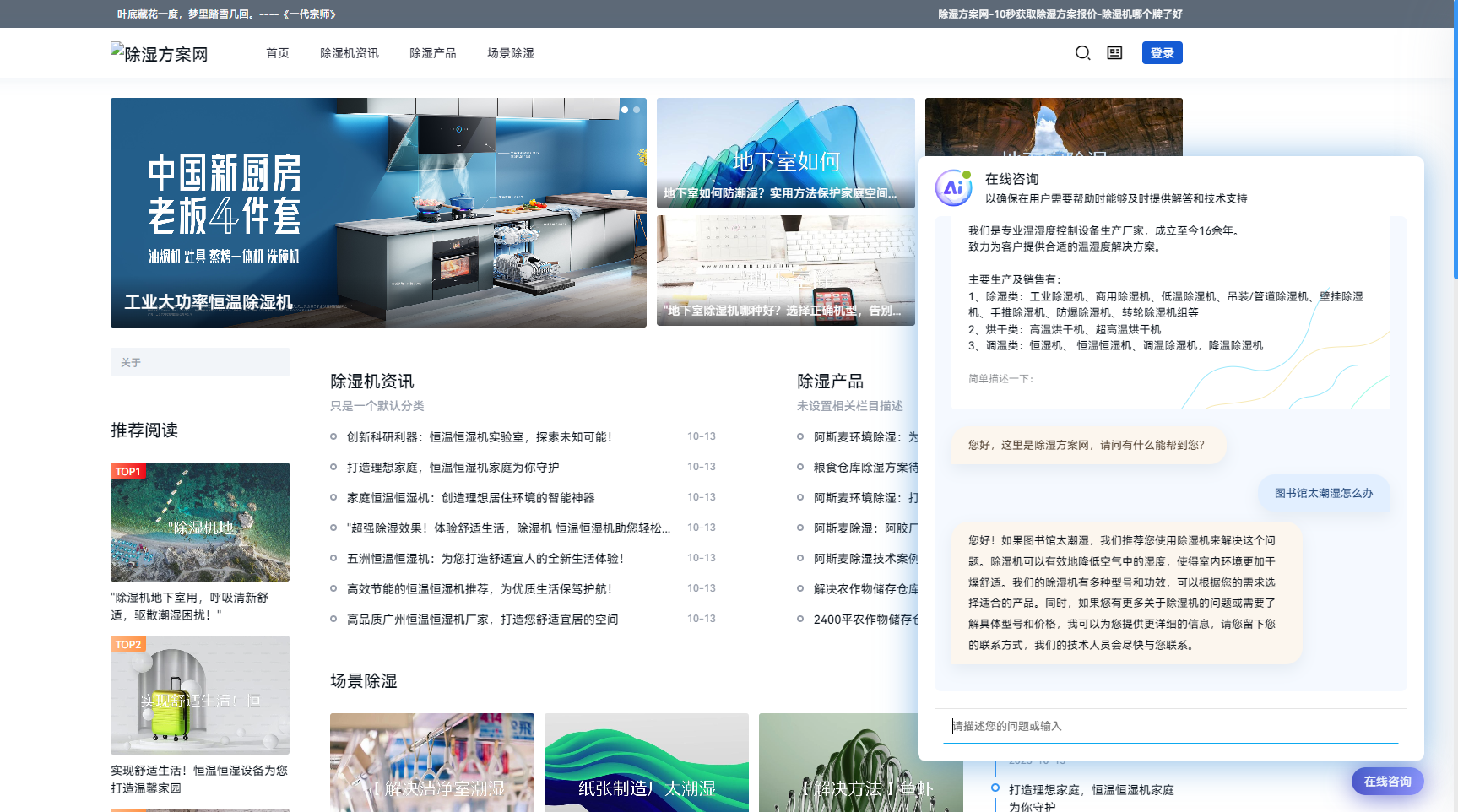1458x812 pixels.
Task: Click the site logo 除湿方案网
Action: [x=160, y=54]
